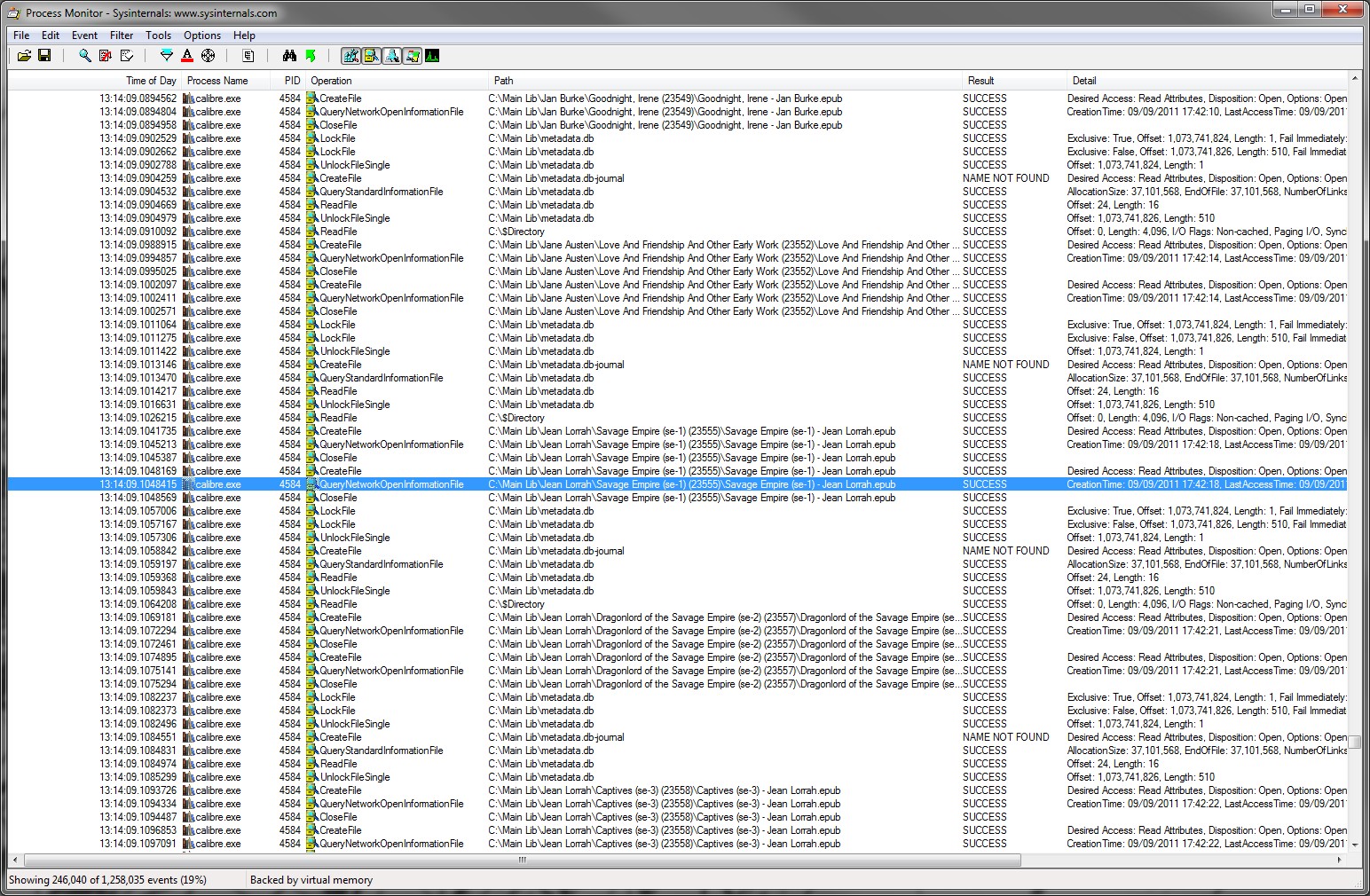The image size is (1370, 896).
Task: Toggle Show File System Activity button
Action: [x=371, y=56]
